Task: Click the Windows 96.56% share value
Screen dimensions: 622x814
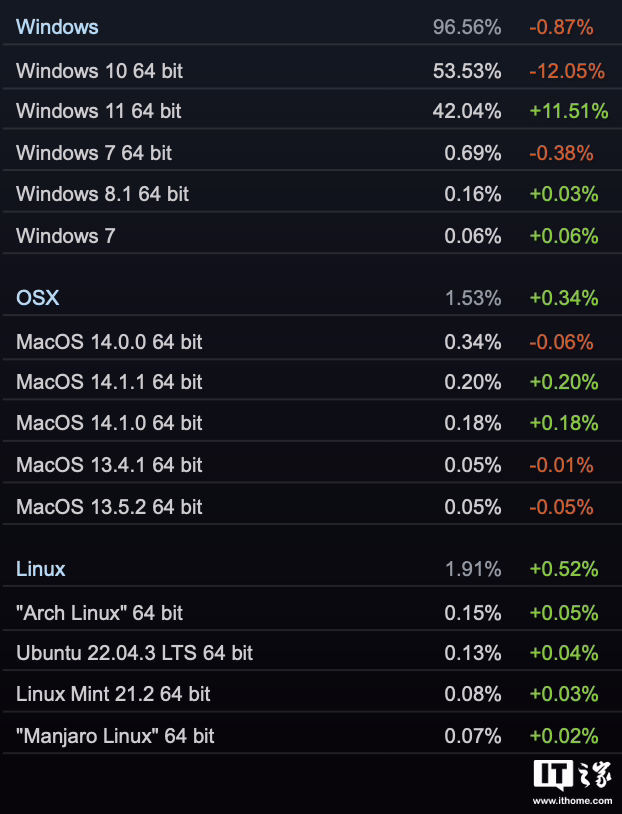Action: pos(467,27)
